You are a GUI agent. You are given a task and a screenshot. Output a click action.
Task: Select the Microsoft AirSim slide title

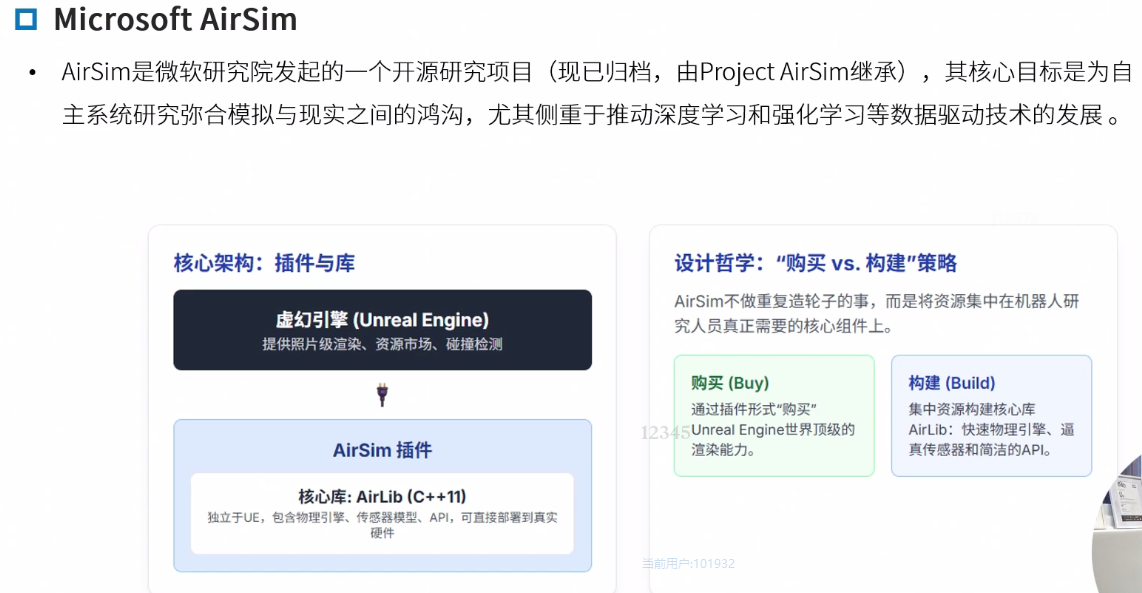(175, 19)
